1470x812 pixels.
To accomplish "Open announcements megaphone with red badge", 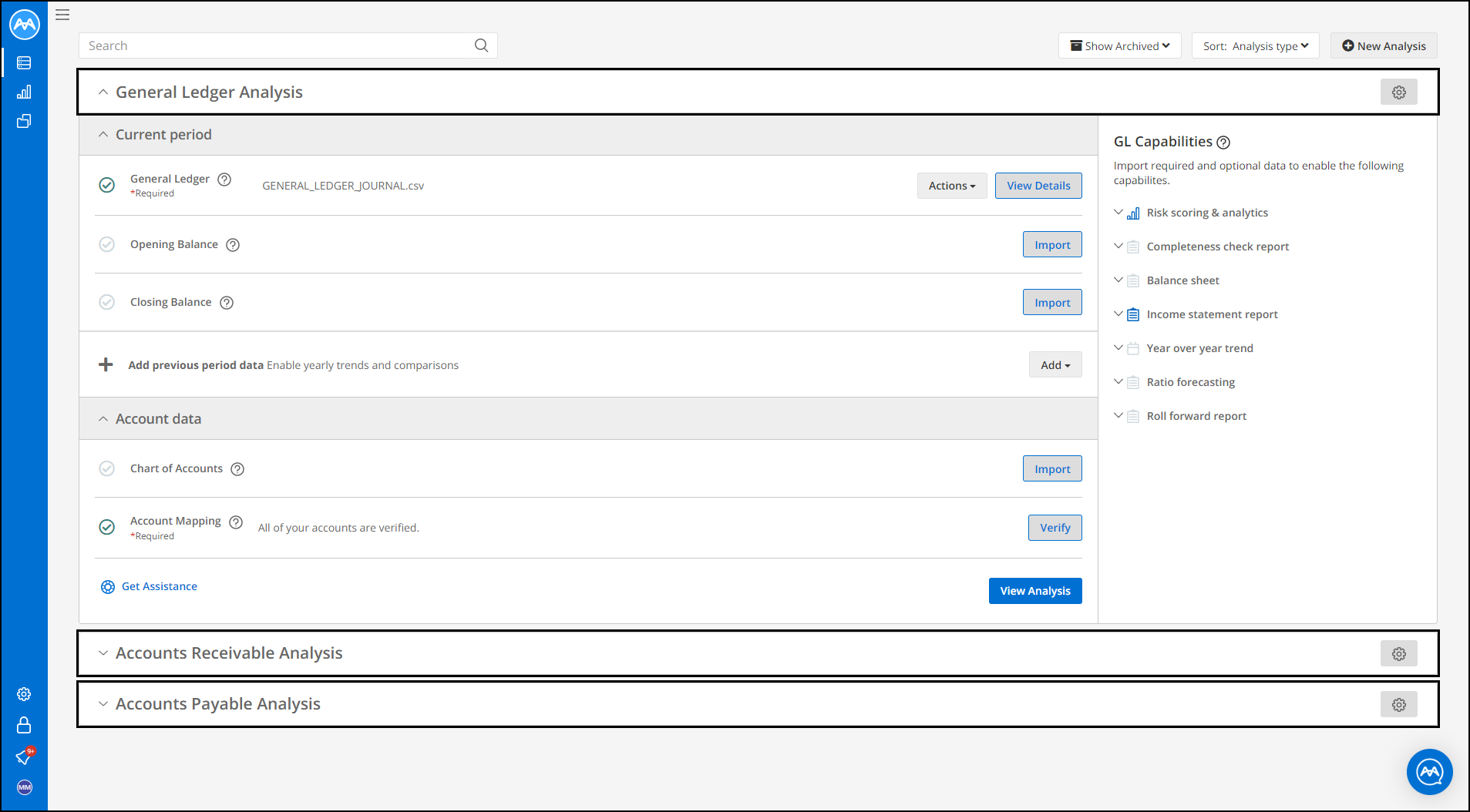I will [25, 756].
